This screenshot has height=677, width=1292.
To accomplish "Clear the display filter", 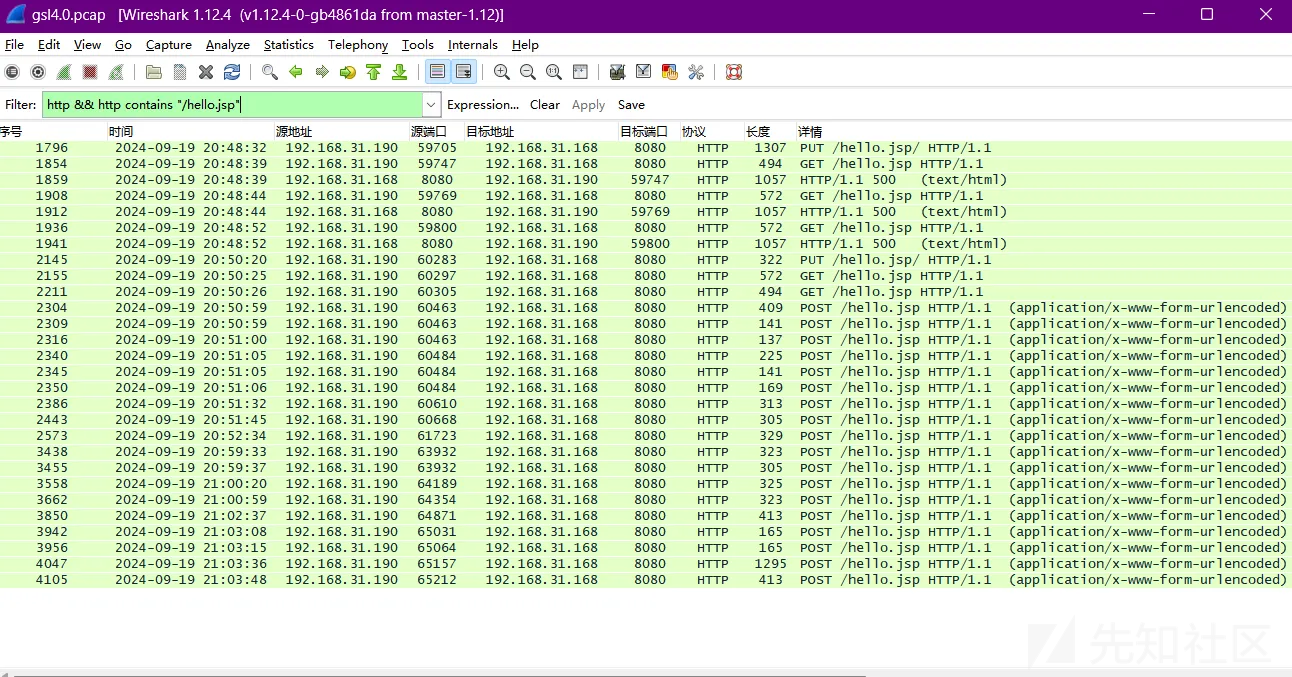I will (x=545, y=104).
